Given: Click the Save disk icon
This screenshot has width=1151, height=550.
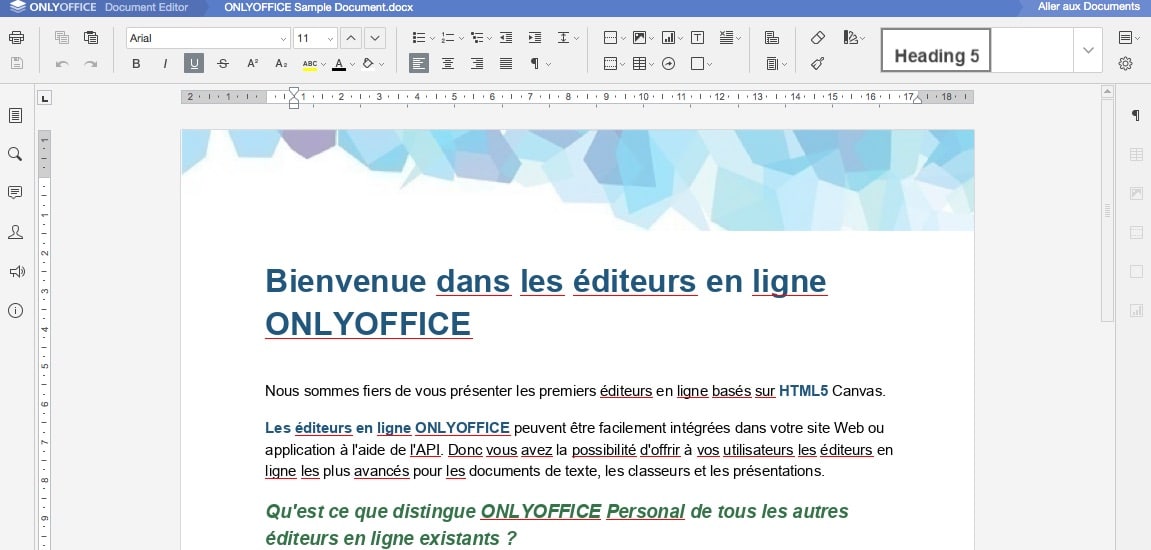Looking at the screenshot, I should [x=16, y=64].
